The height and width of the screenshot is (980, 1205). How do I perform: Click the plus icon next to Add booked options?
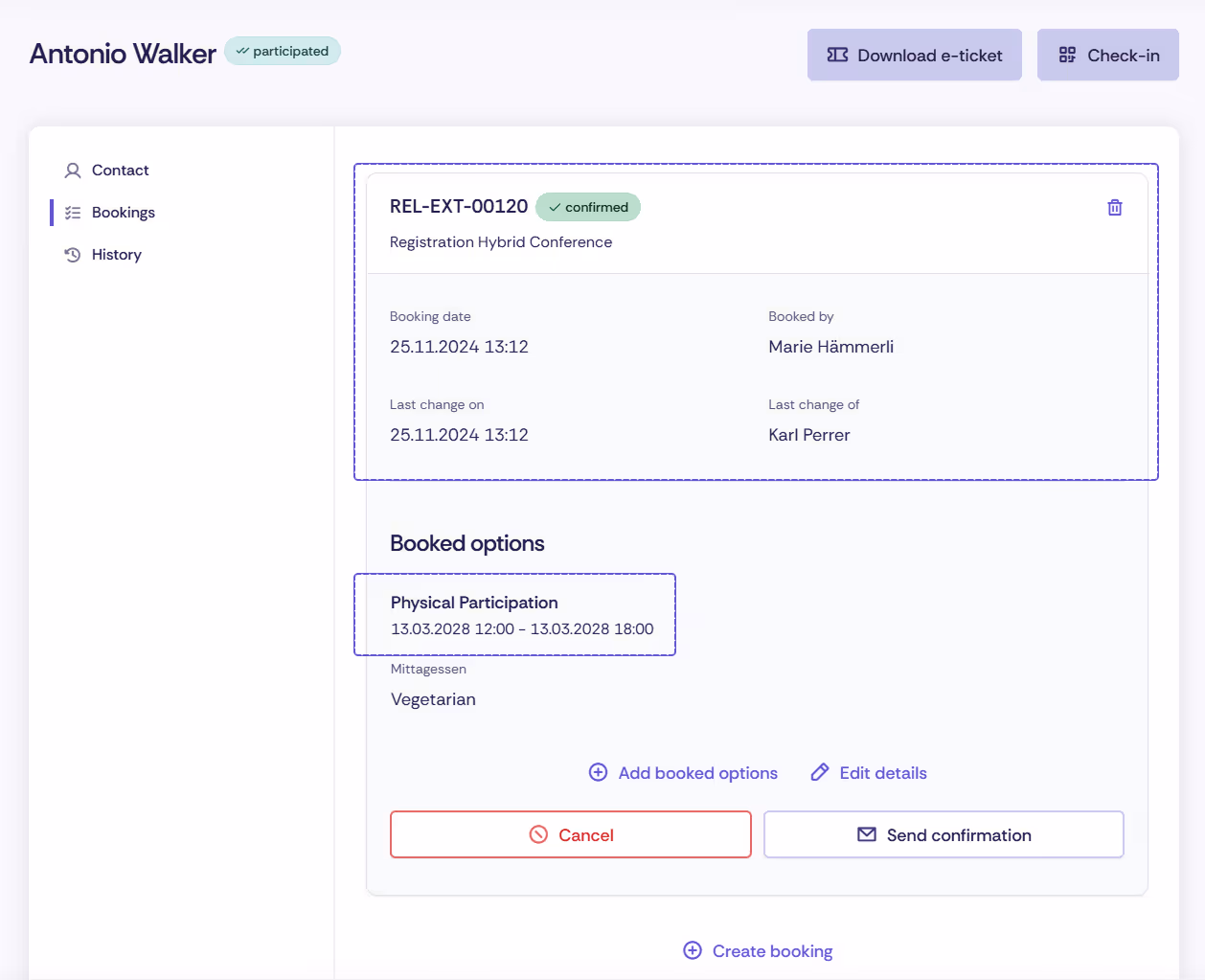[599, 771]
